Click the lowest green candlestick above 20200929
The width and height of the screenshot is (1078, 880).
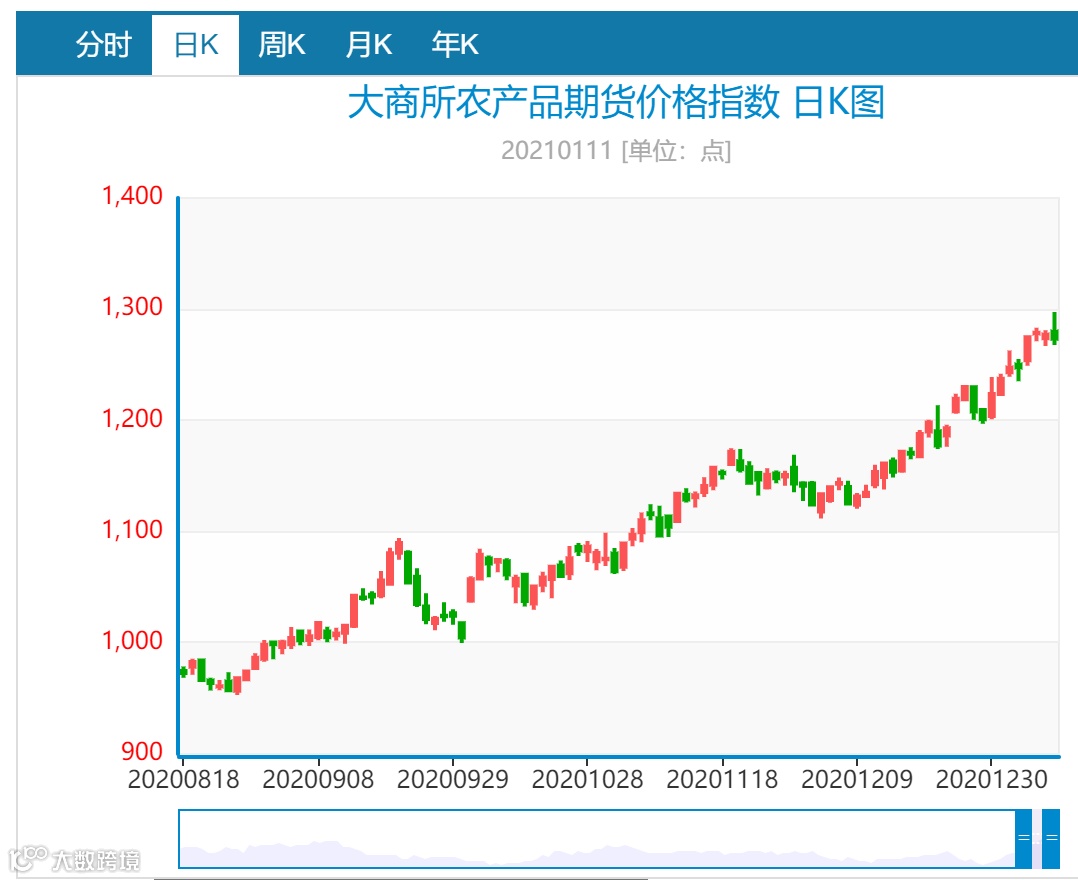click(x=462, y=630)
